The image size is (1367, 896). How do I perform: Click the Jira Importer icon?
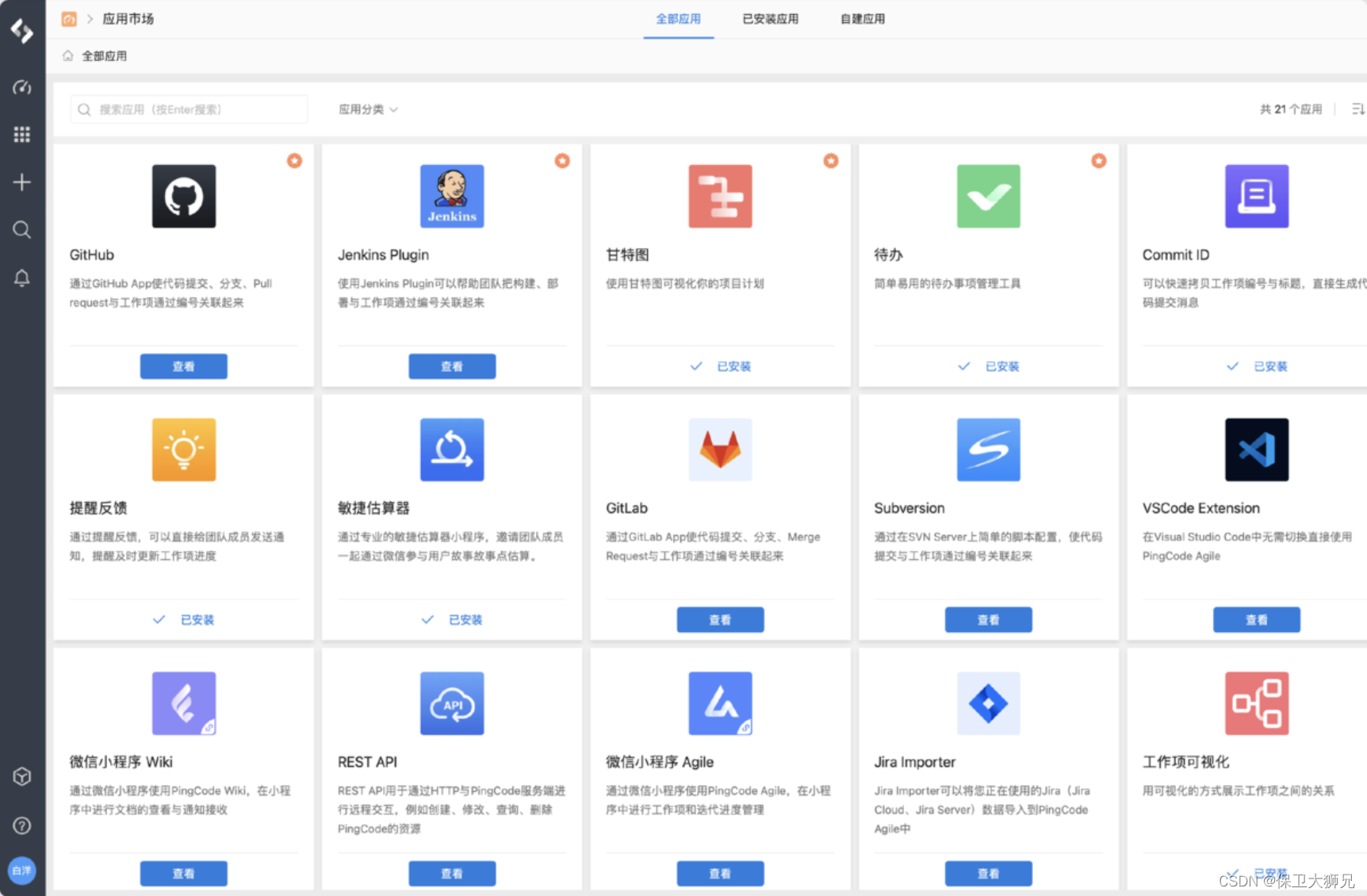pyautogui.click(x=988, y=703)
